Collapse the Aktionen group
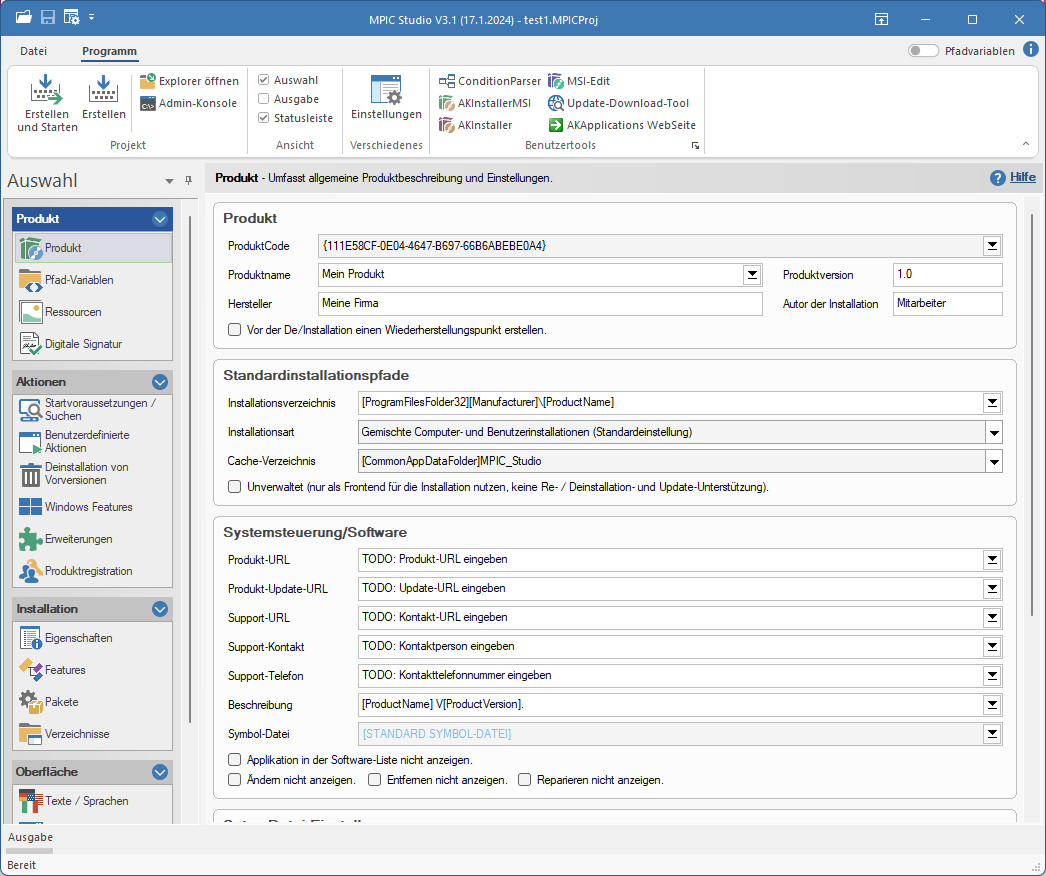This screenshot has height=876, width=1046. click(159, 382)
